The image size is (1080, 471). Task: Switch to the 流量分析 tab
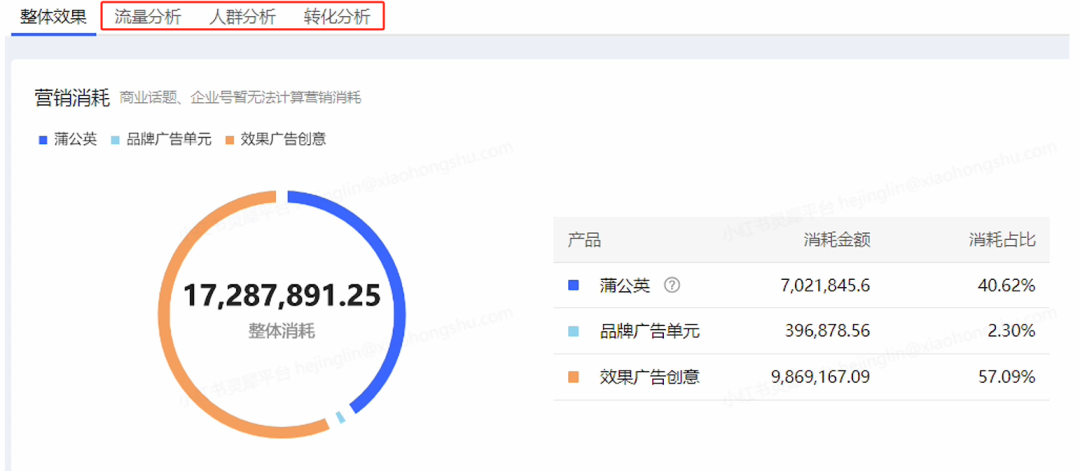[x=148, y=17]
